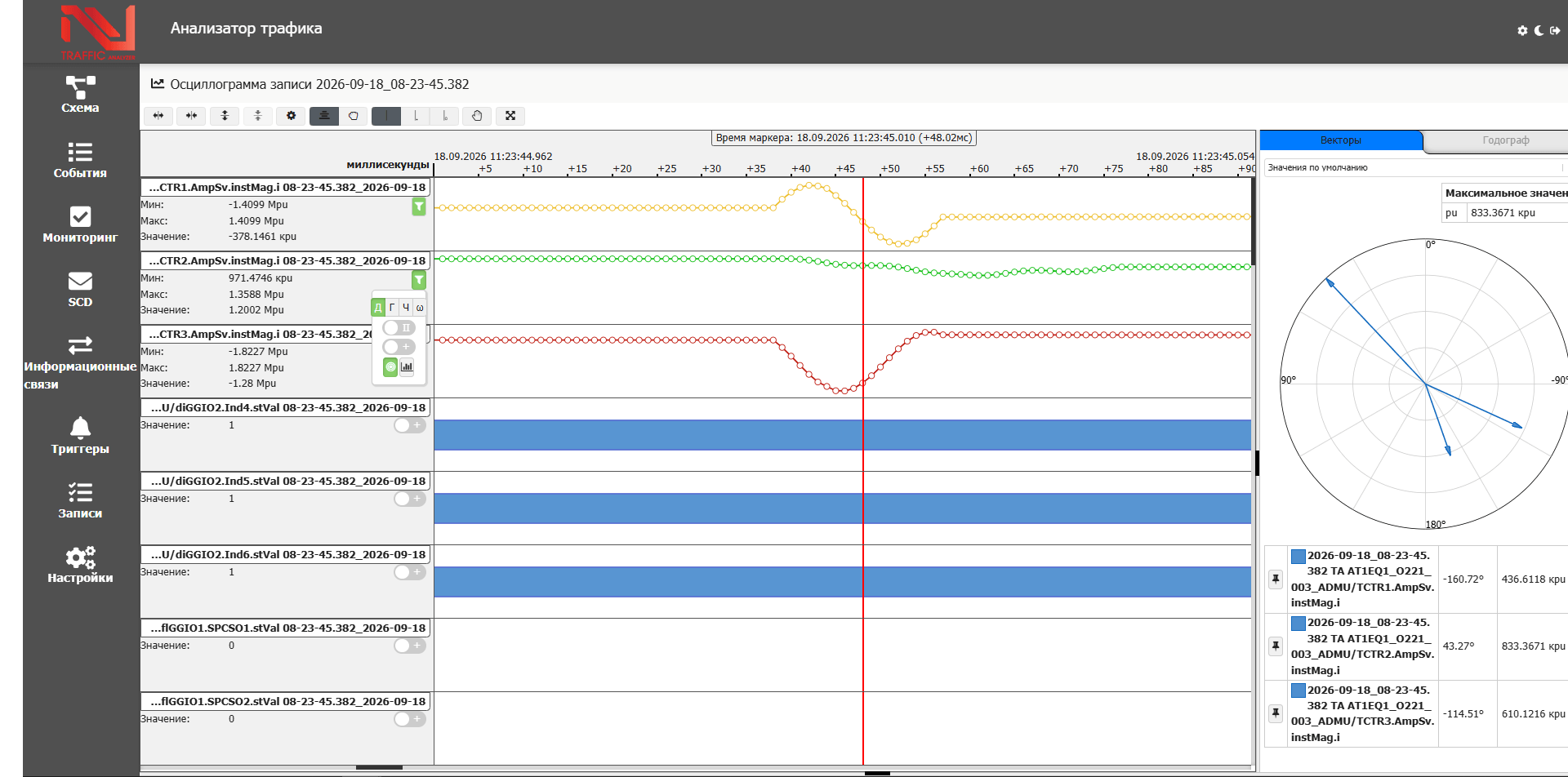Toggle switch for SPCSO1.stVal signal
1568x777 pixels.
tap(410, 646)
